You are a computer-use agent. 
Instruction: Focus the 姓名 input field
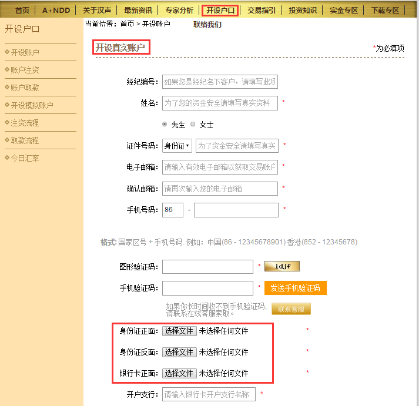220,103
